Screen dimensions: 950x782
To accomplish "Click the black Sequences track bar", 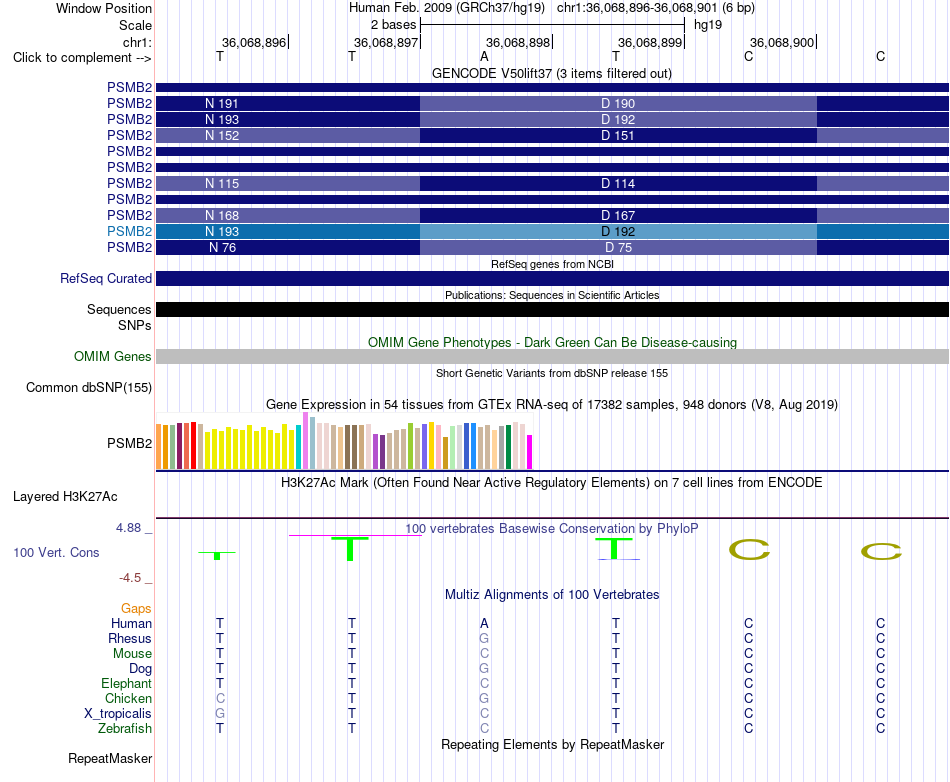I will point(552,310).
